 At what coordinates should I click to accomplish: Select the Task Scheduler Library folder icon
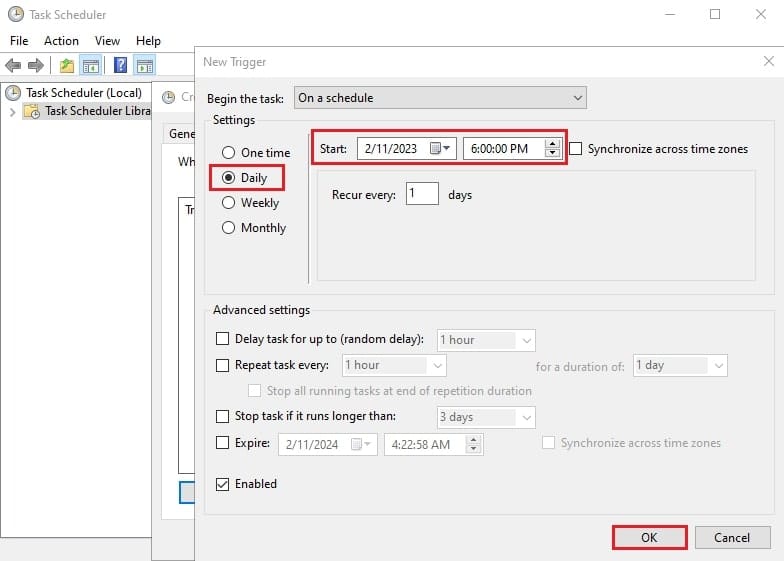33,111
